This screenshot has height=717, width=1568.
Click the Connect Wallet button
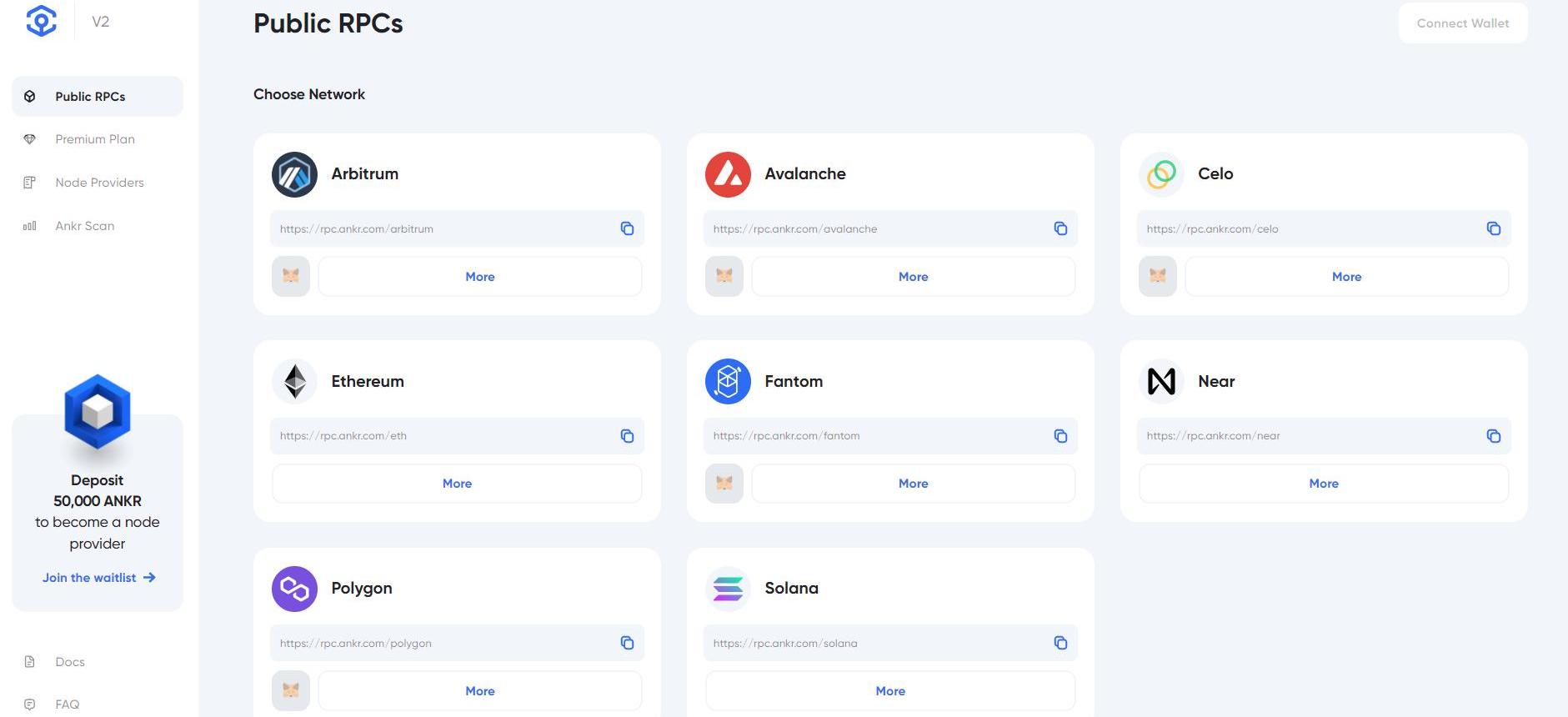pyautogui.click(x=1463, y=23)
